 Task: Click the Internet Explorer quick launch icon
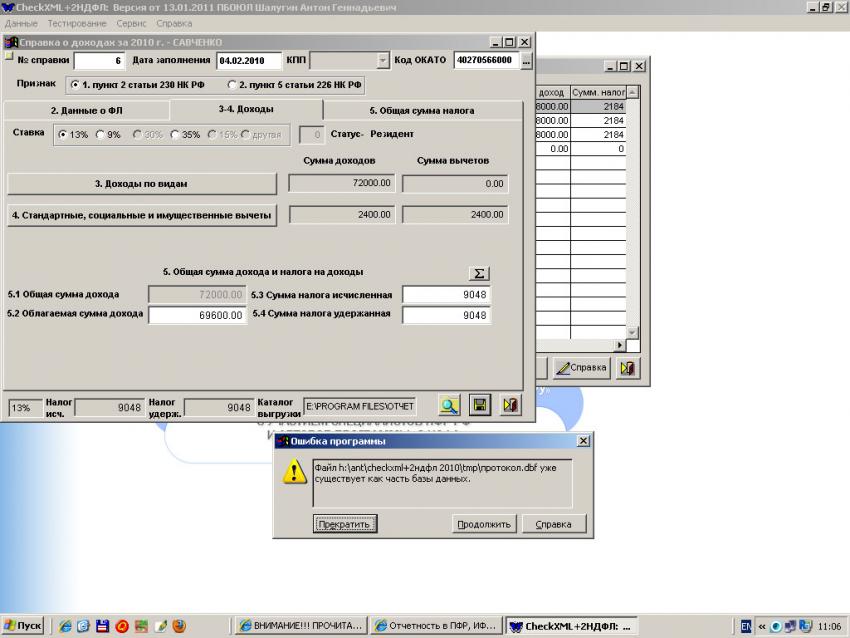click(67, 626)
